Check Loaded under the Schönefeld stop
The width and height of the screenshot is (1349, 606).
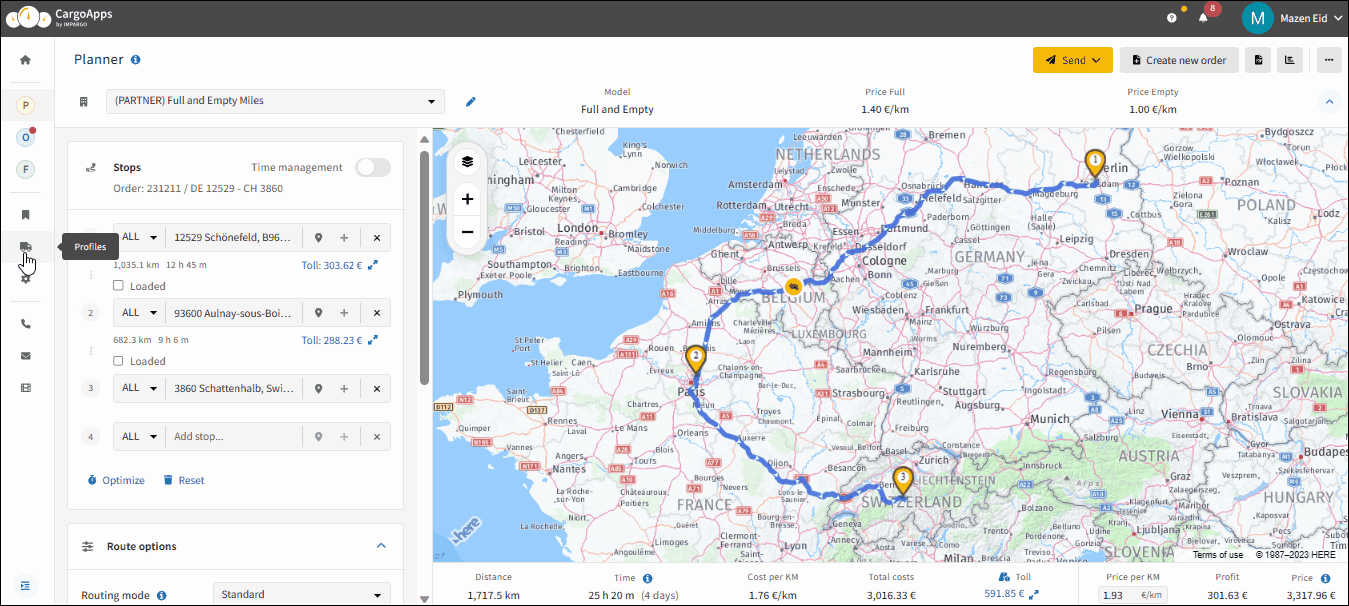(119, 286)
